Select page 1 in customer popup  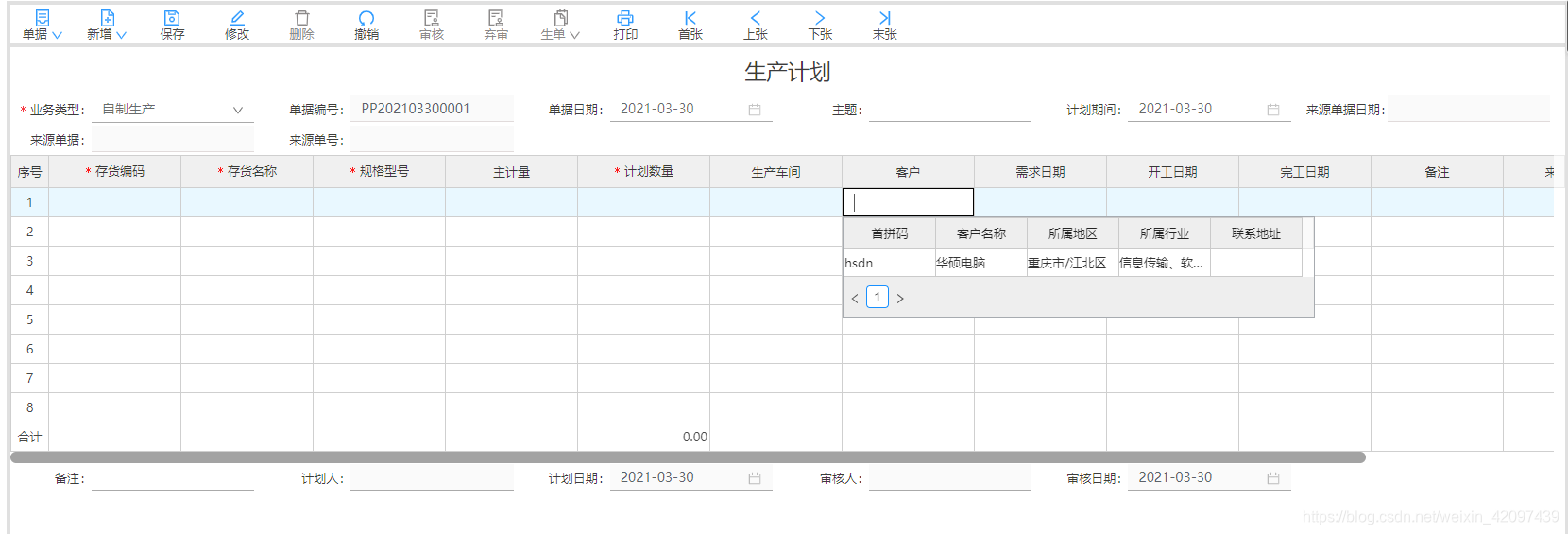(x=878, y=298)
